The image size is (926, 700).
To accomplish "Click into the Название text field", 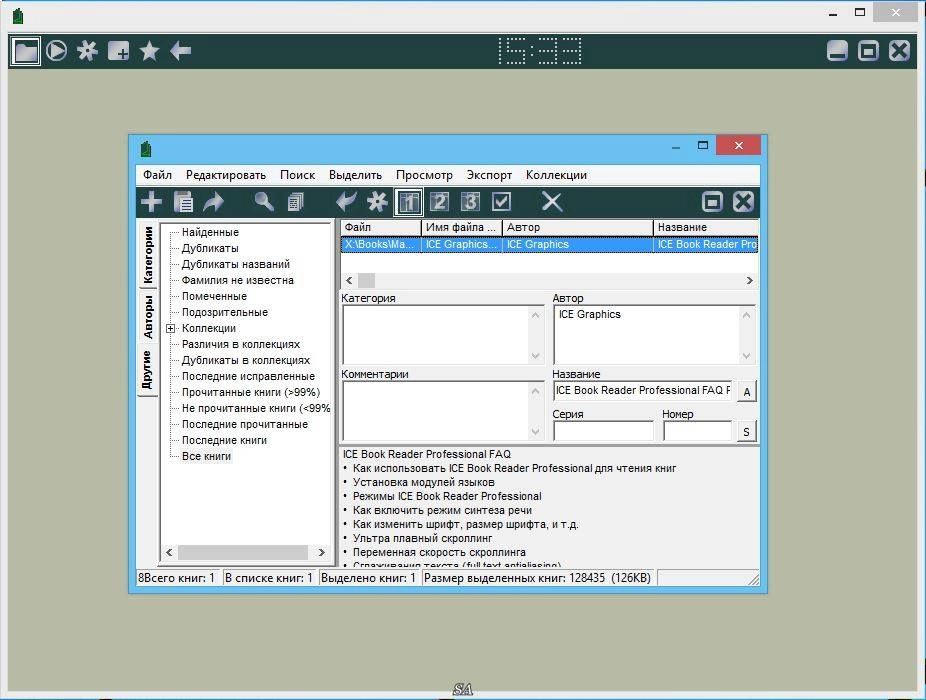I will 643,390.
